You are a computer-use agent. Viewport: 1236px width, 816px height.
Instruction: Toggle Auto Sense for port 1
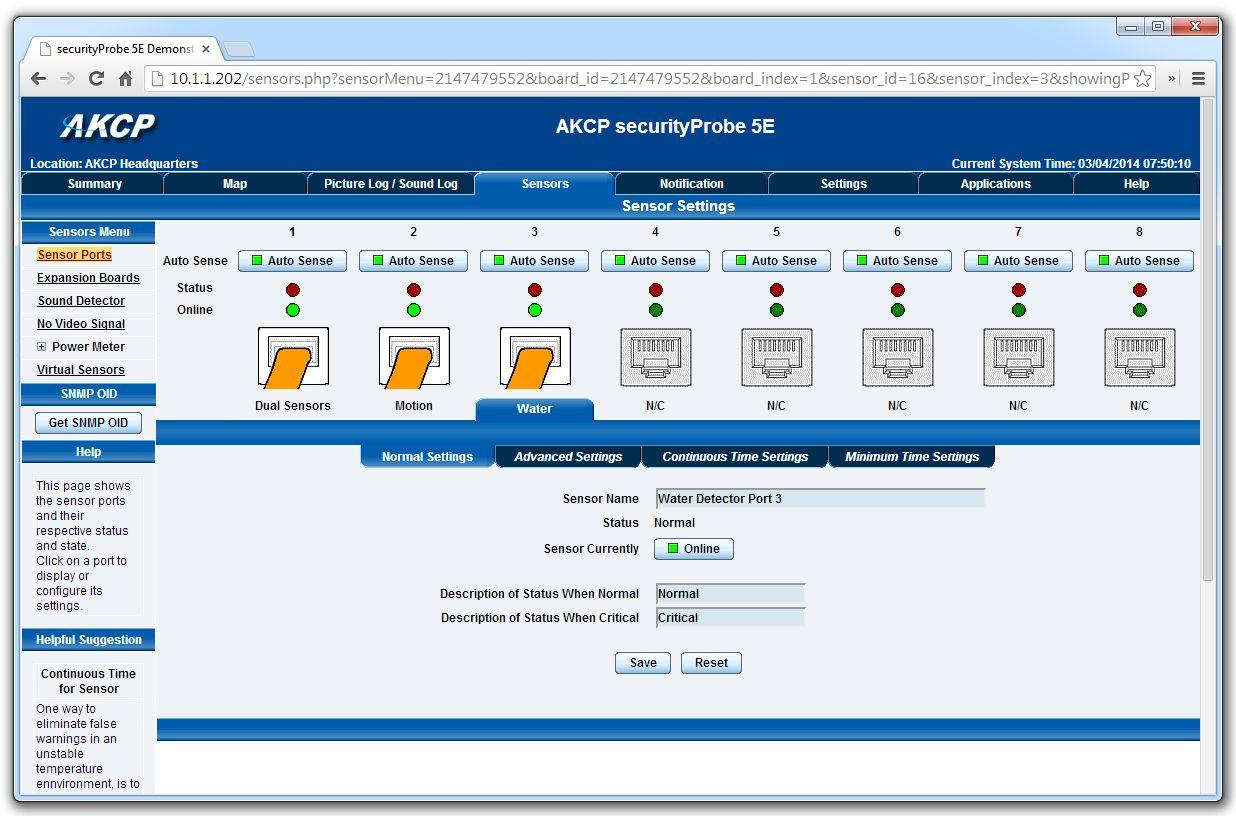[292, 261]
